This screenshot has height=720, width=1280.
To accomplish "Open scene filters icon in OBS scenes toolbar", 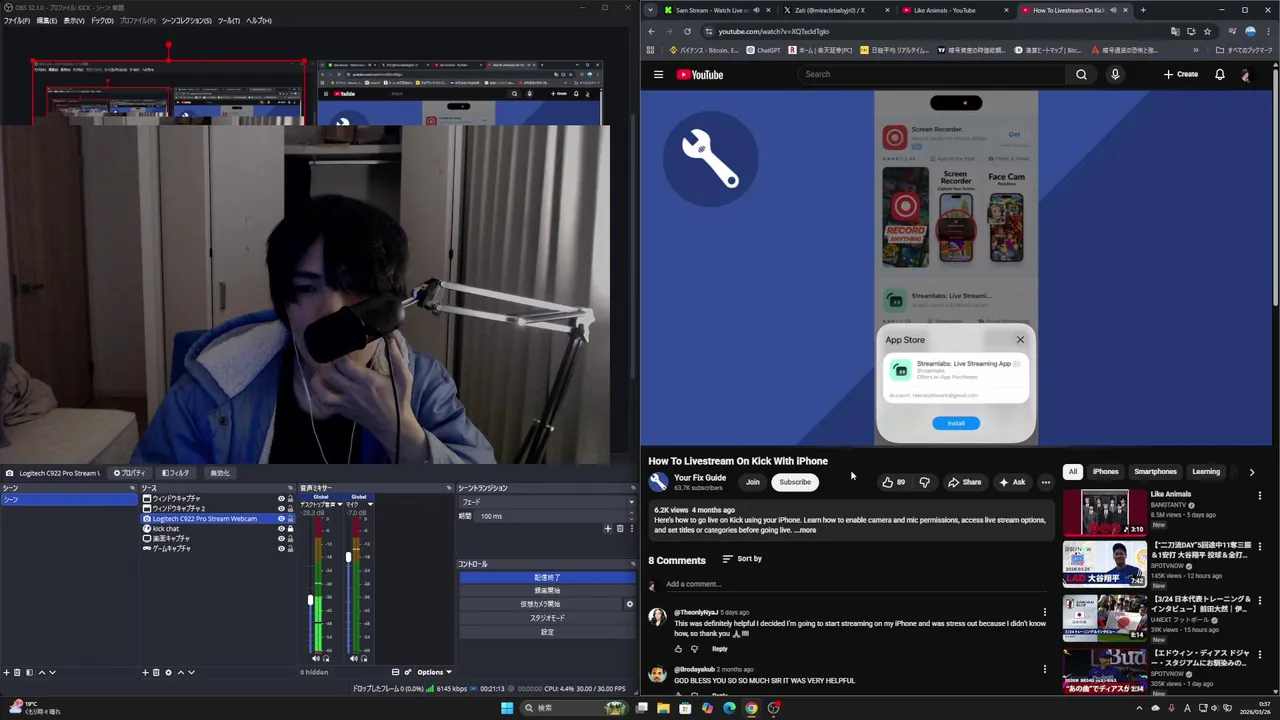I will coord(29,672).
